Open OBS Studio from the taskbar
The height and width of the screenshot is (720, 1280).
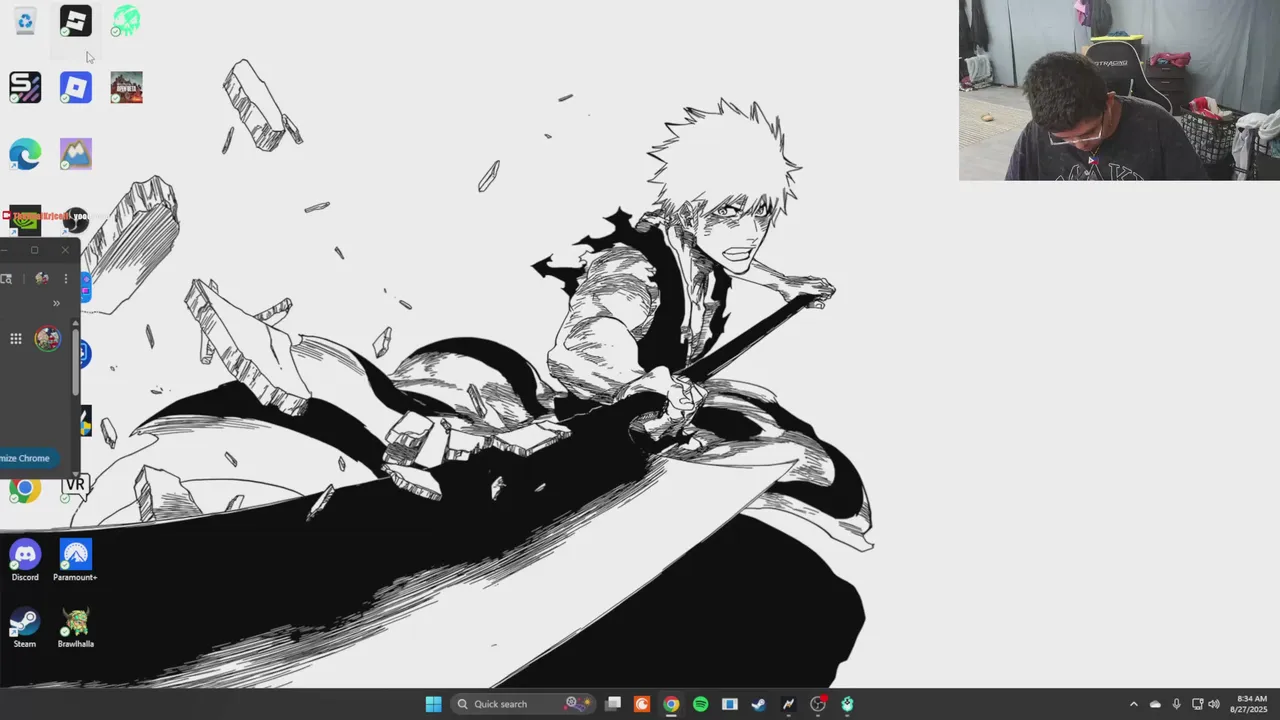(818, 704)
